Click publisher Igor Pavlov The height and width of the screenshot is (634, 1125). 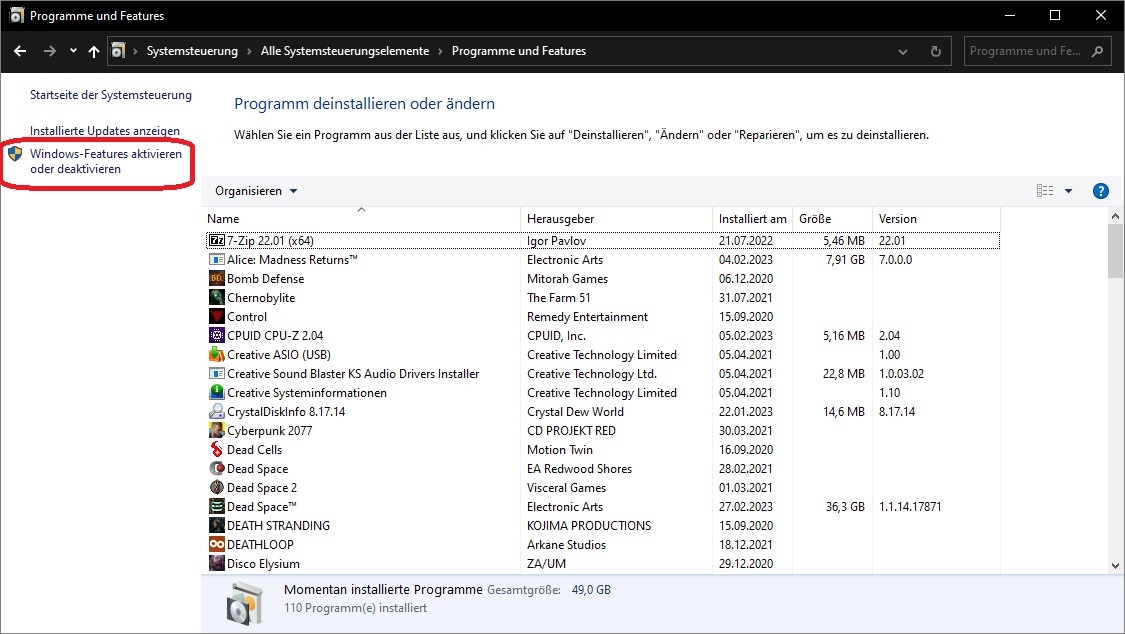click(x=557, y=240)
